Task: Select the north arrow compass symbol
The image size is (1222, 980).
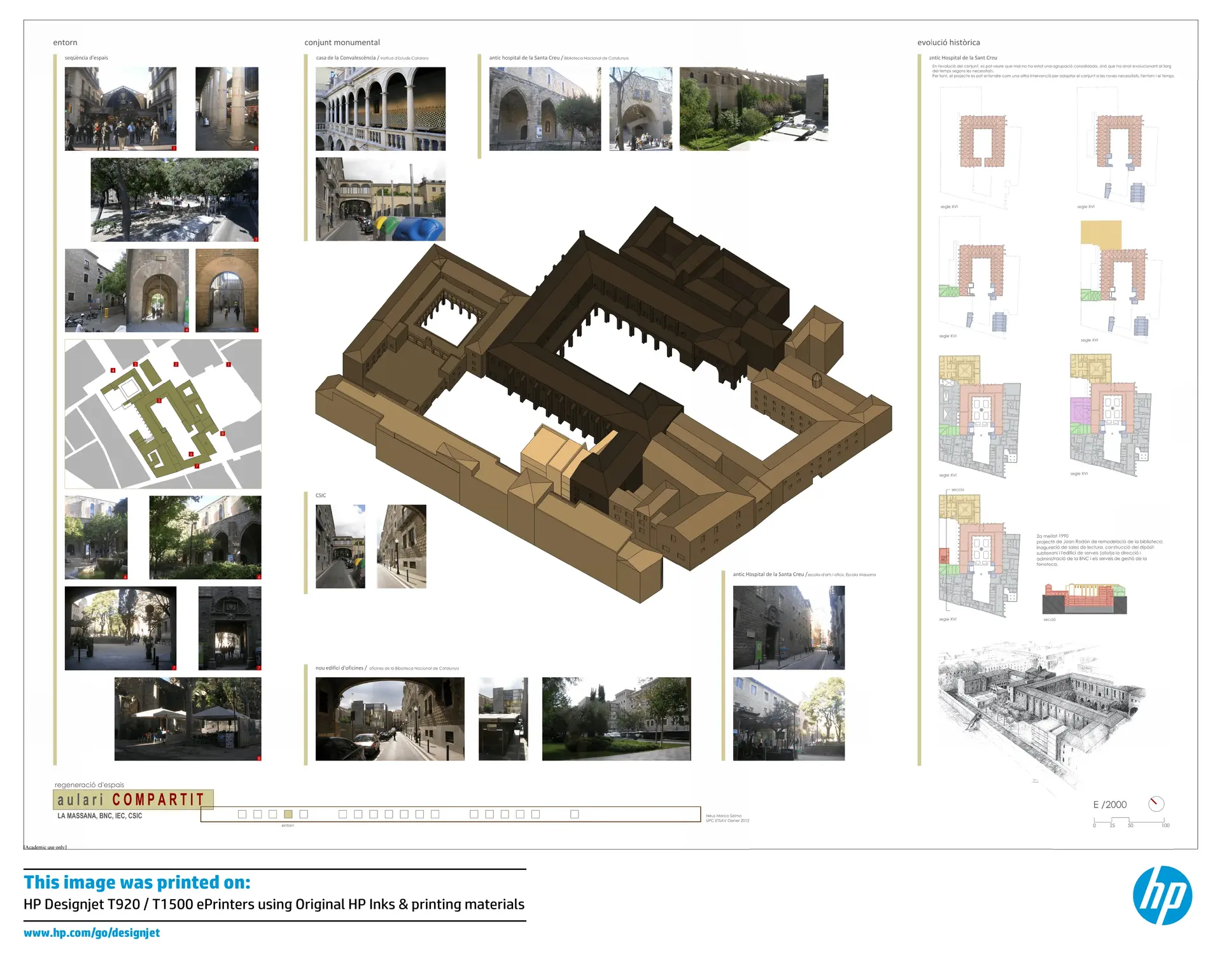Action: pyautogui.click(x=1156, y=804)
